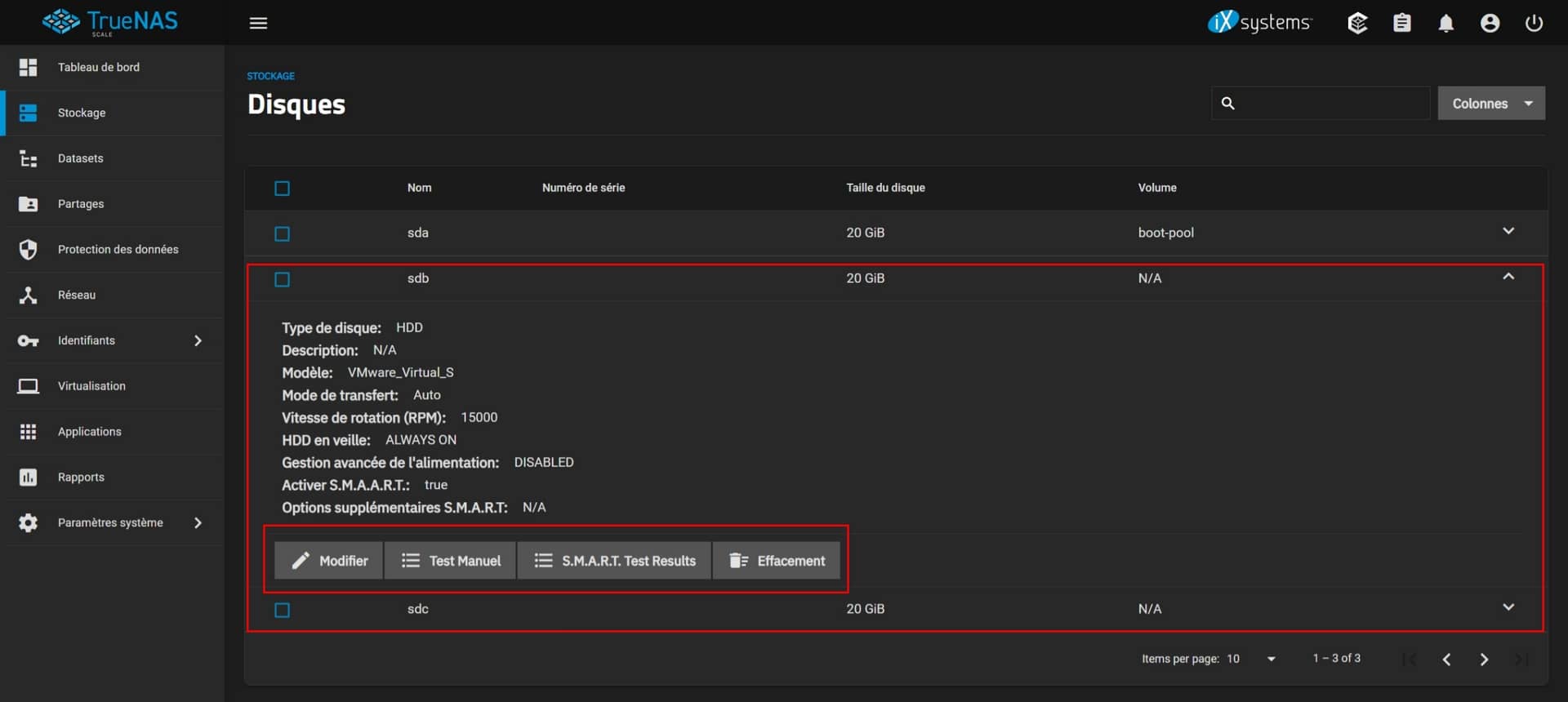The image size is (1568, 702).
Task: Click the TrueCommand status icon
Action: tap(1357, 23)
